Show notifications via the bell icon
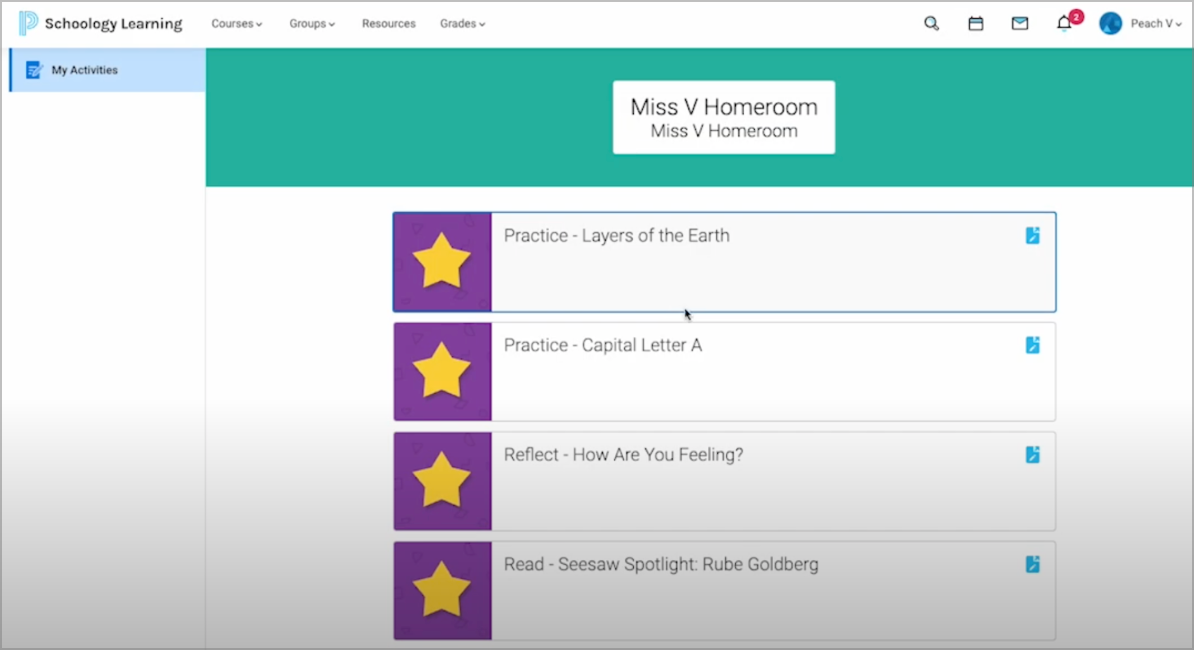 click(1064, 24)
